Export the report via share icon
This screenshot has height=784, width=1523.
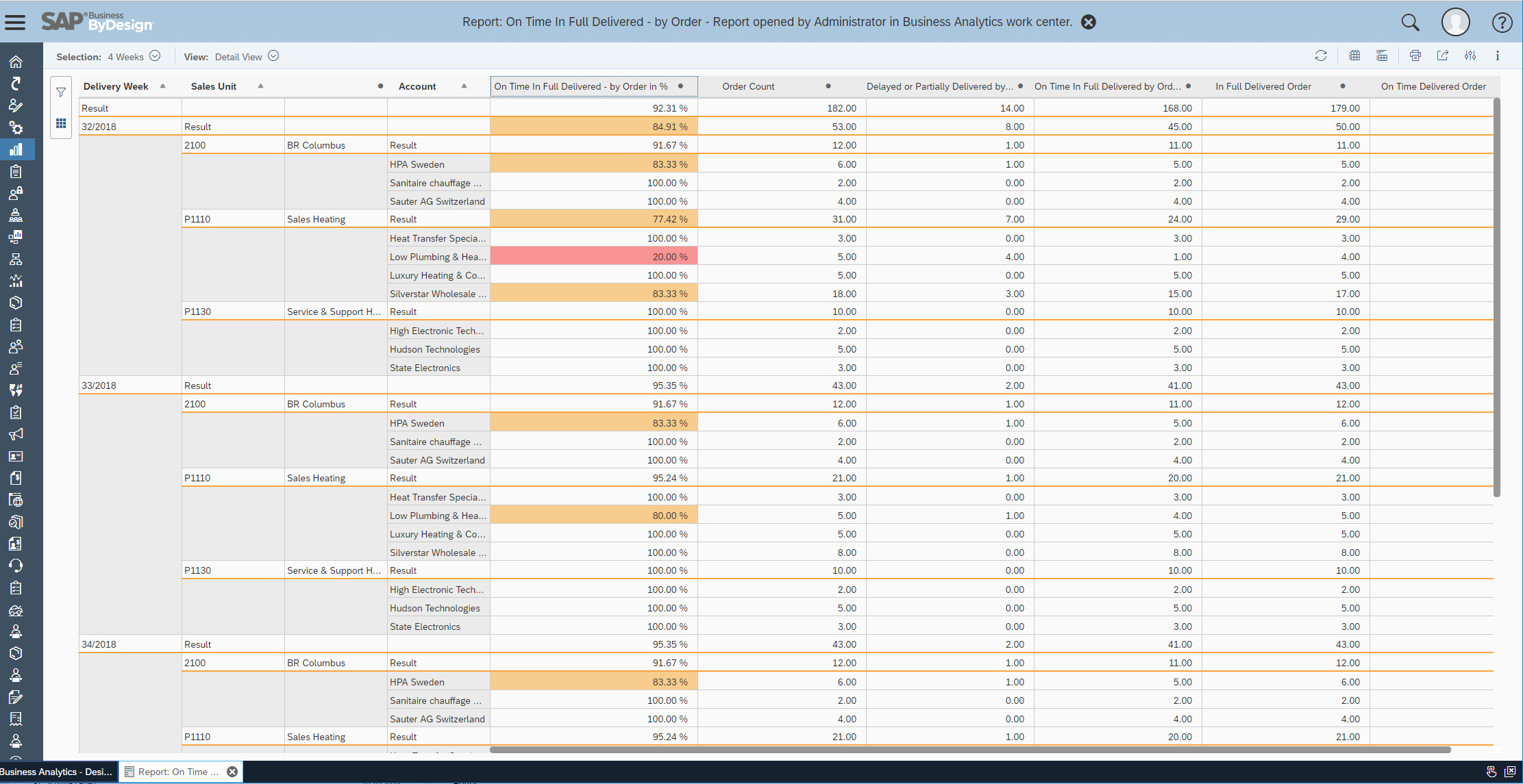1443,56
